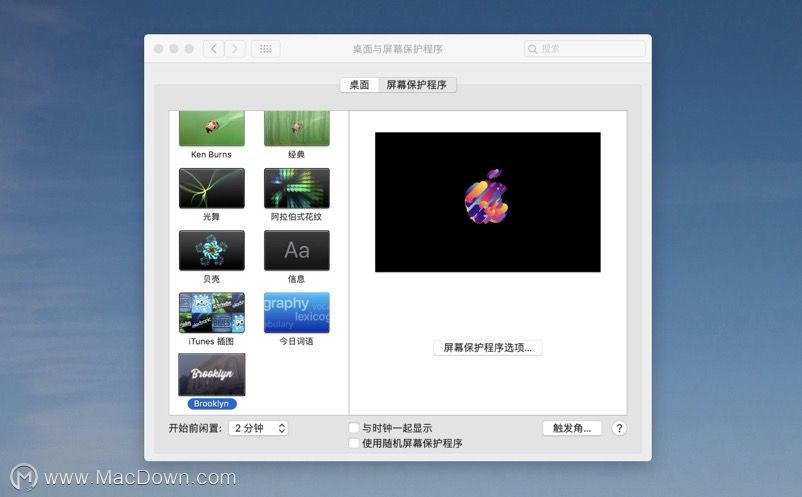Go forward with the right chevron button
This screenshot has height=497, width=802.
(x=235, y=49)
